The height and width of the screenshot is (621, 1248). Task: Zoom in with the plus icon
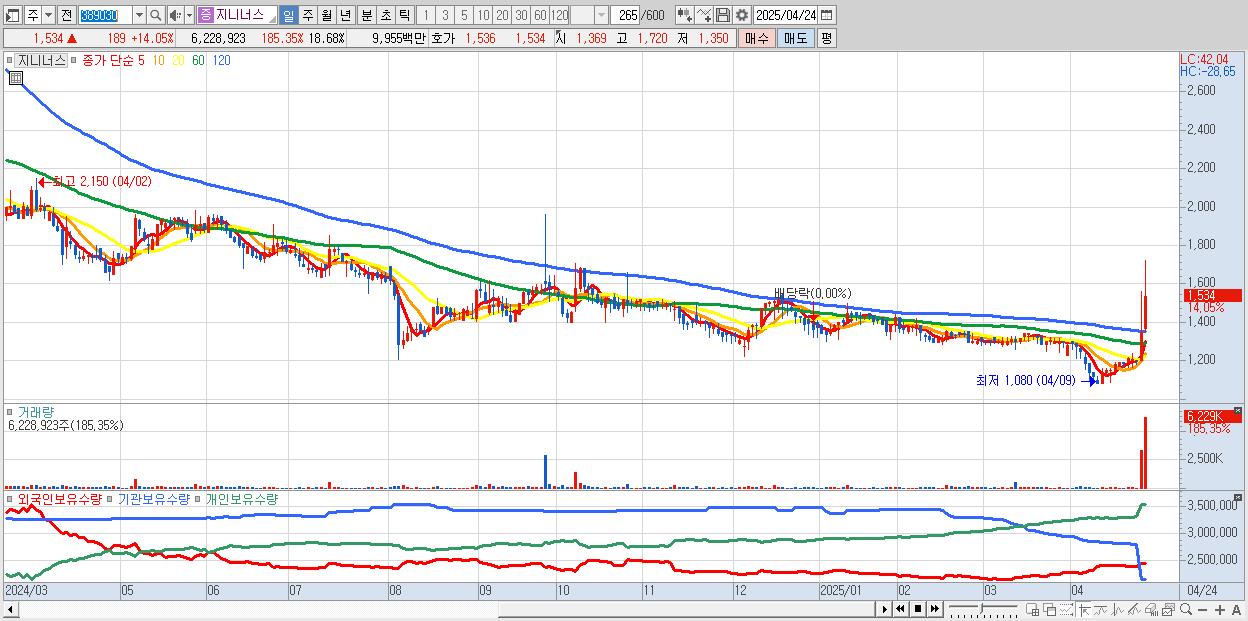(x=1220, y=610)
